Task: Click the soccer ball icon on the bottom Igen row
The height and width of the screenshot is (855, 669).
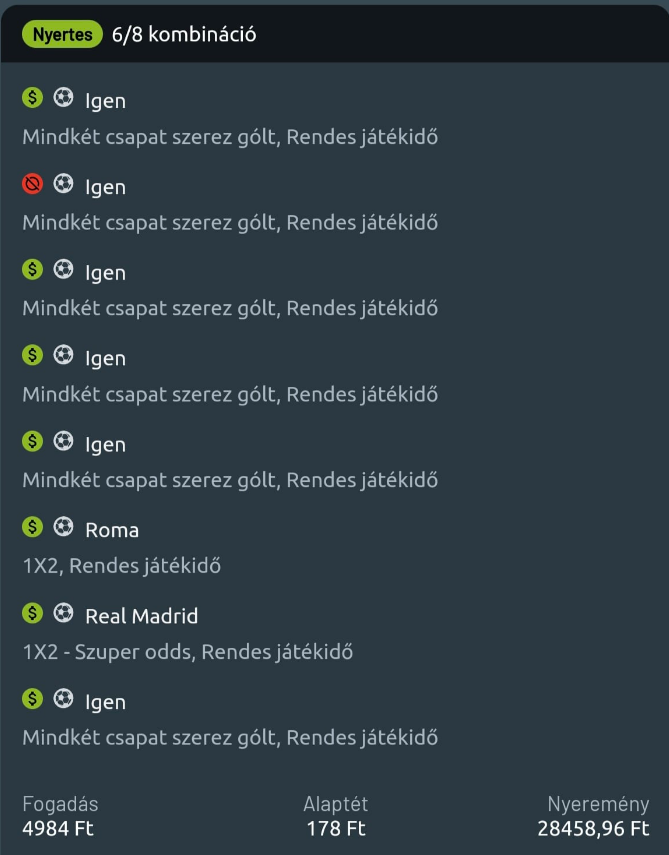Action: [63, 699]
